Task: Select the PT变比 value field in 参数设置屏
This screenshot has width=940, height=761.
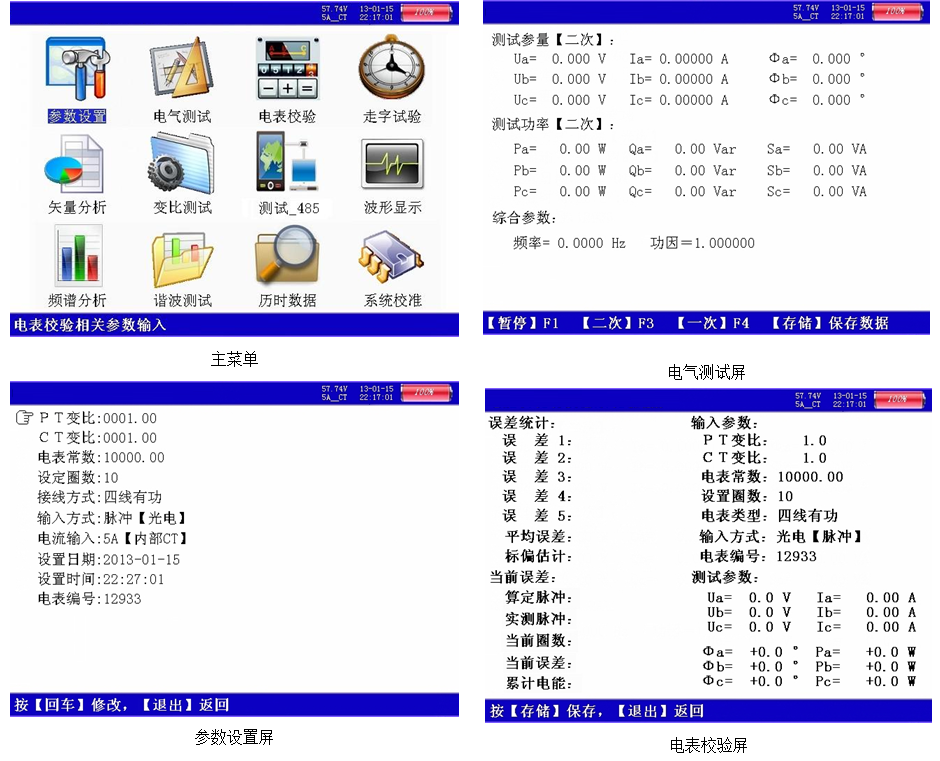Action: pyautogui.click(x=130, y=418)
